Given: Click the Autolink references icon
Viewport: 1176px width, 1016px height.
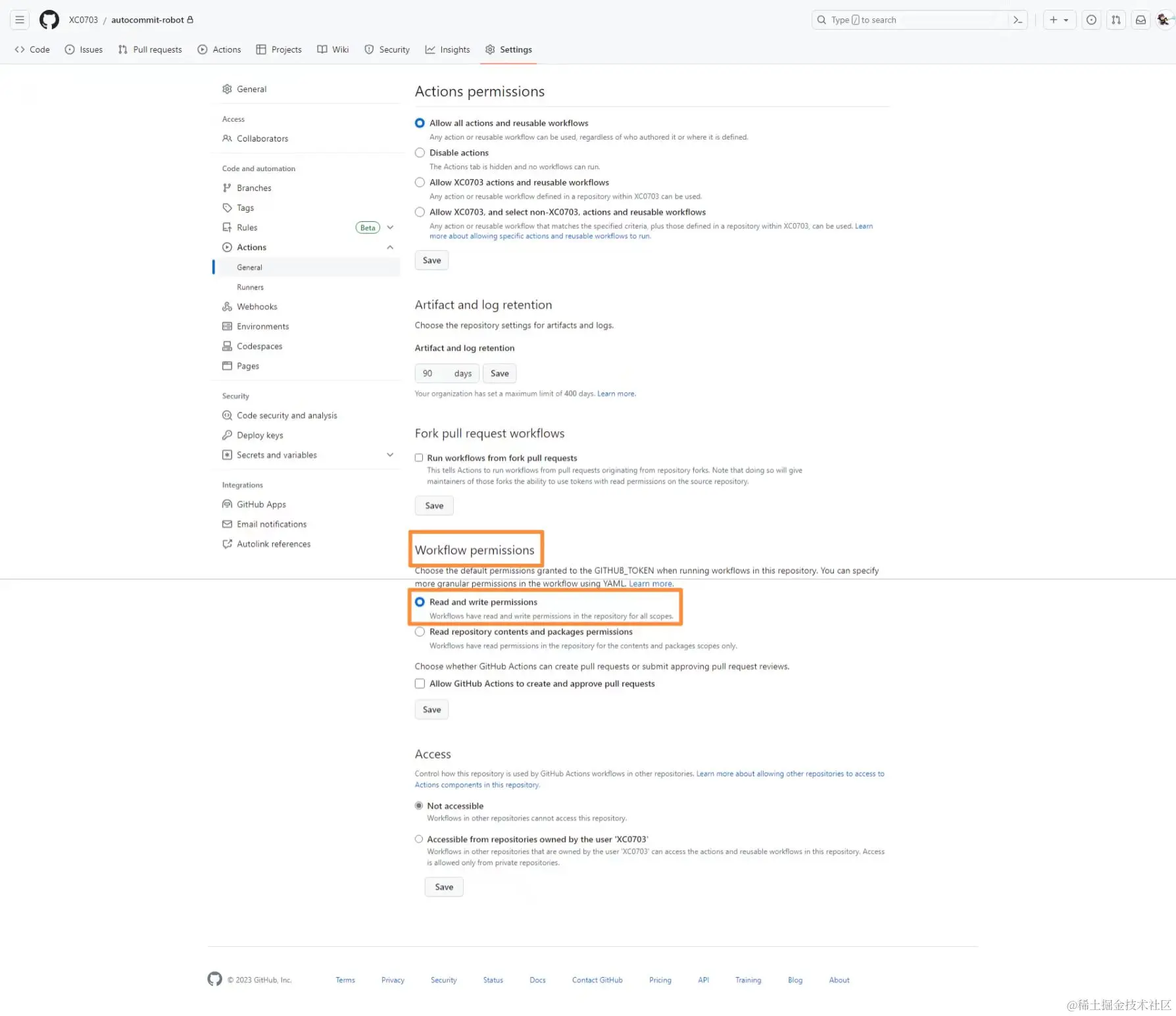Looking at the screenshot, I should coord(227,544).
